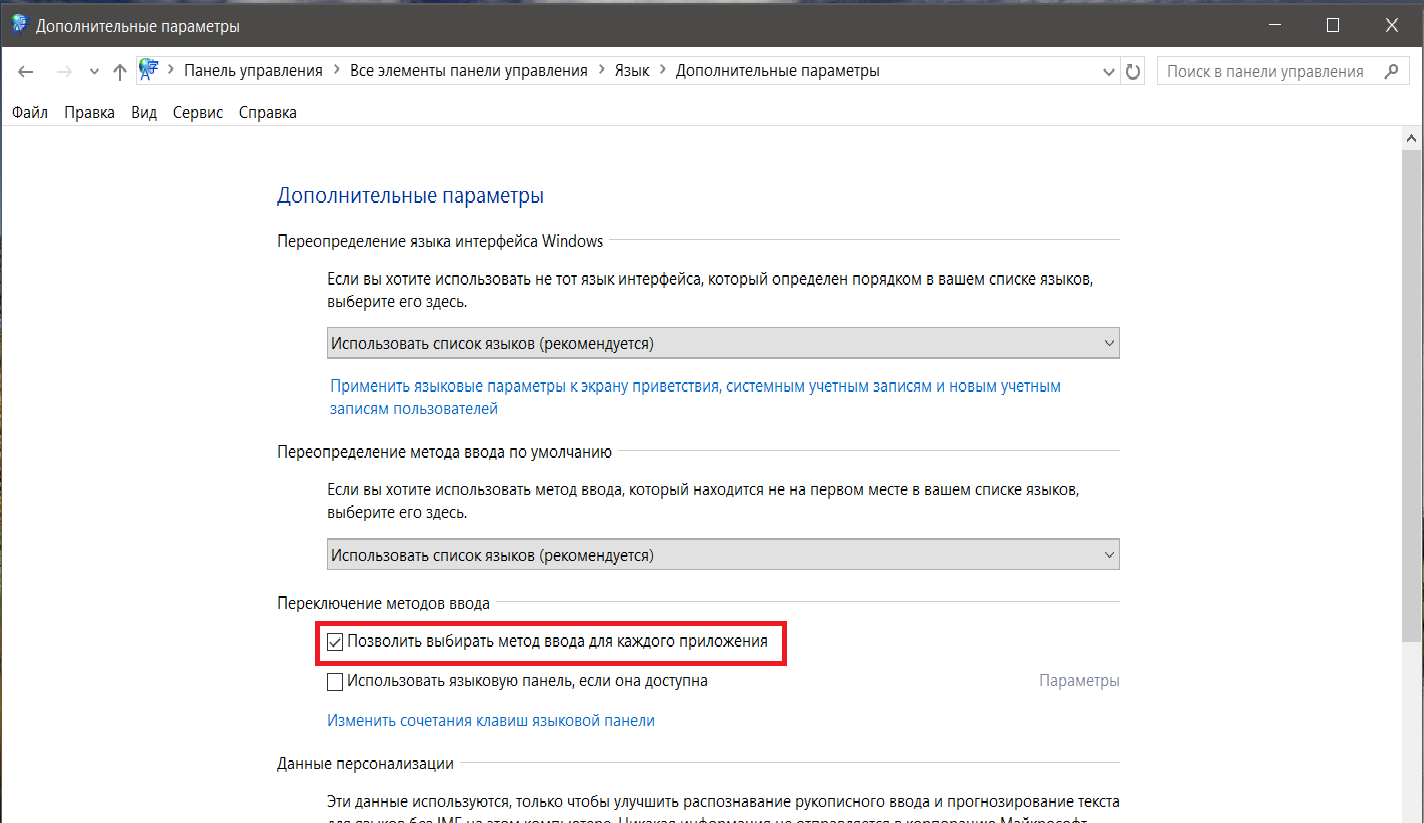1424x823 pixels.
Task: Click 'Переопределение метода ввода по умолчанию' section label
Action: coord(444,452)
